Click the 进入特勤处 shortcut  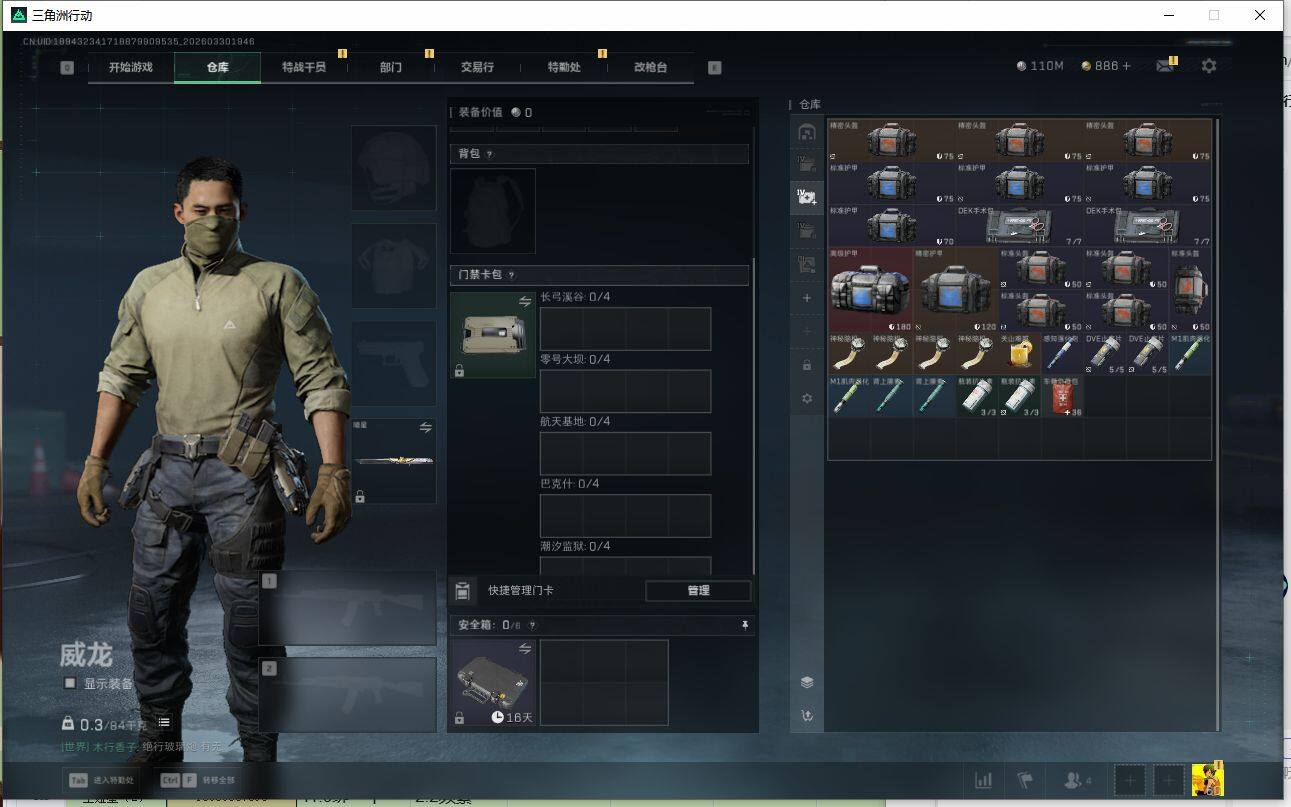(100, 780)
